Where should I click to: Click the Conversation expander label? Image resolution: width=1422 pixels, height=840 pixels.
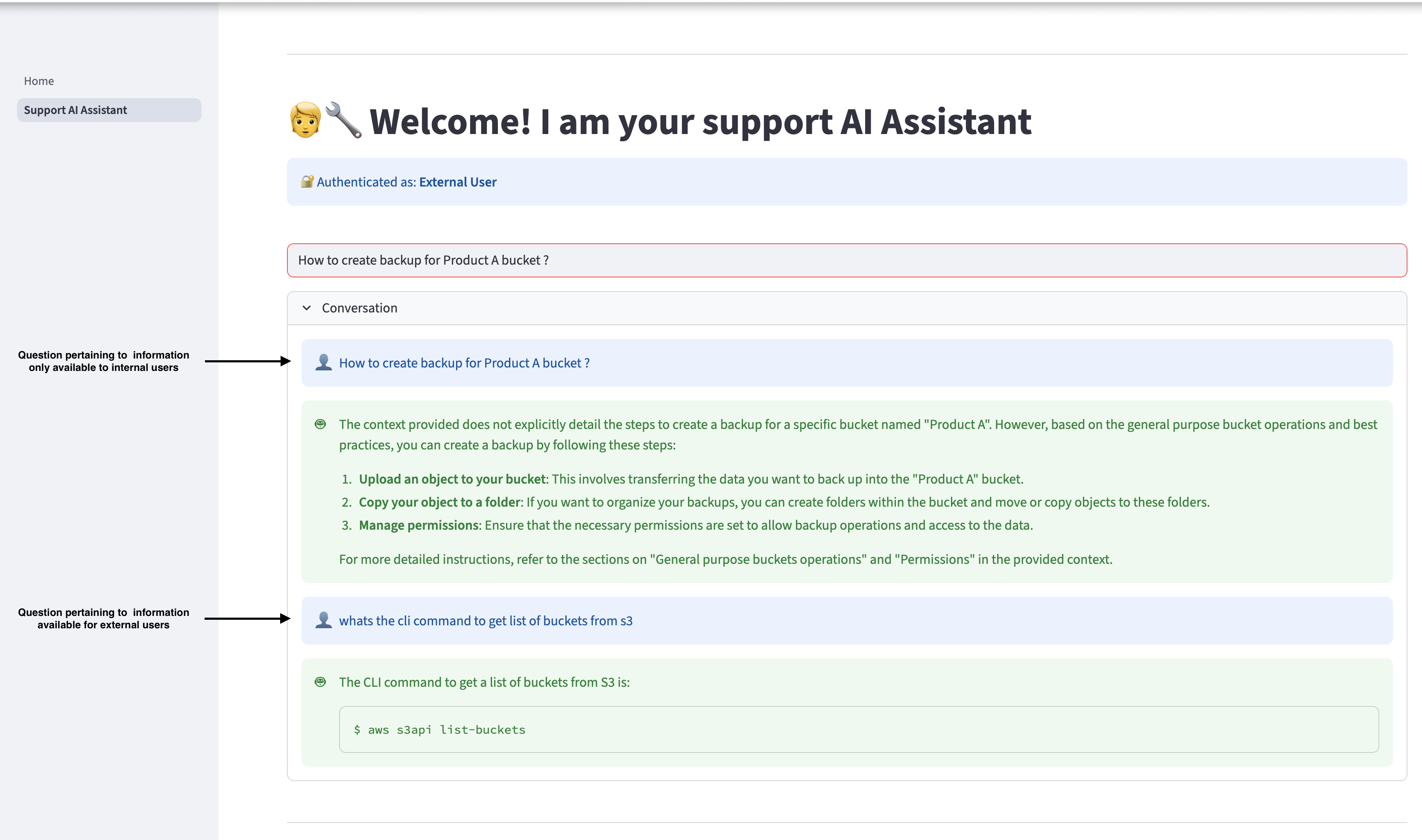coord(360,308)
